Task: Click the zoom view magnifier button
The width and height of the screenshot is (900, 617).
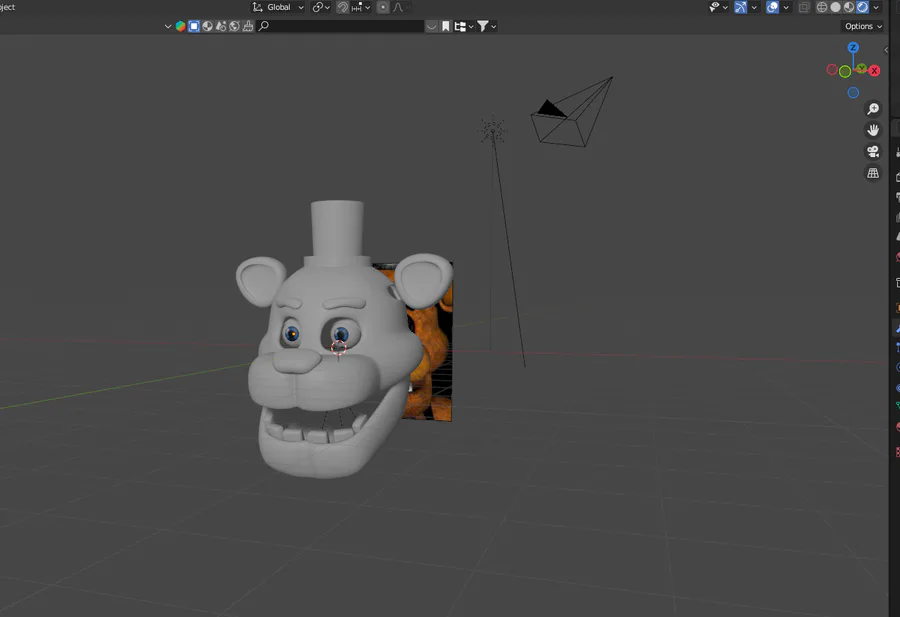Action: click(x=873, y=109)
